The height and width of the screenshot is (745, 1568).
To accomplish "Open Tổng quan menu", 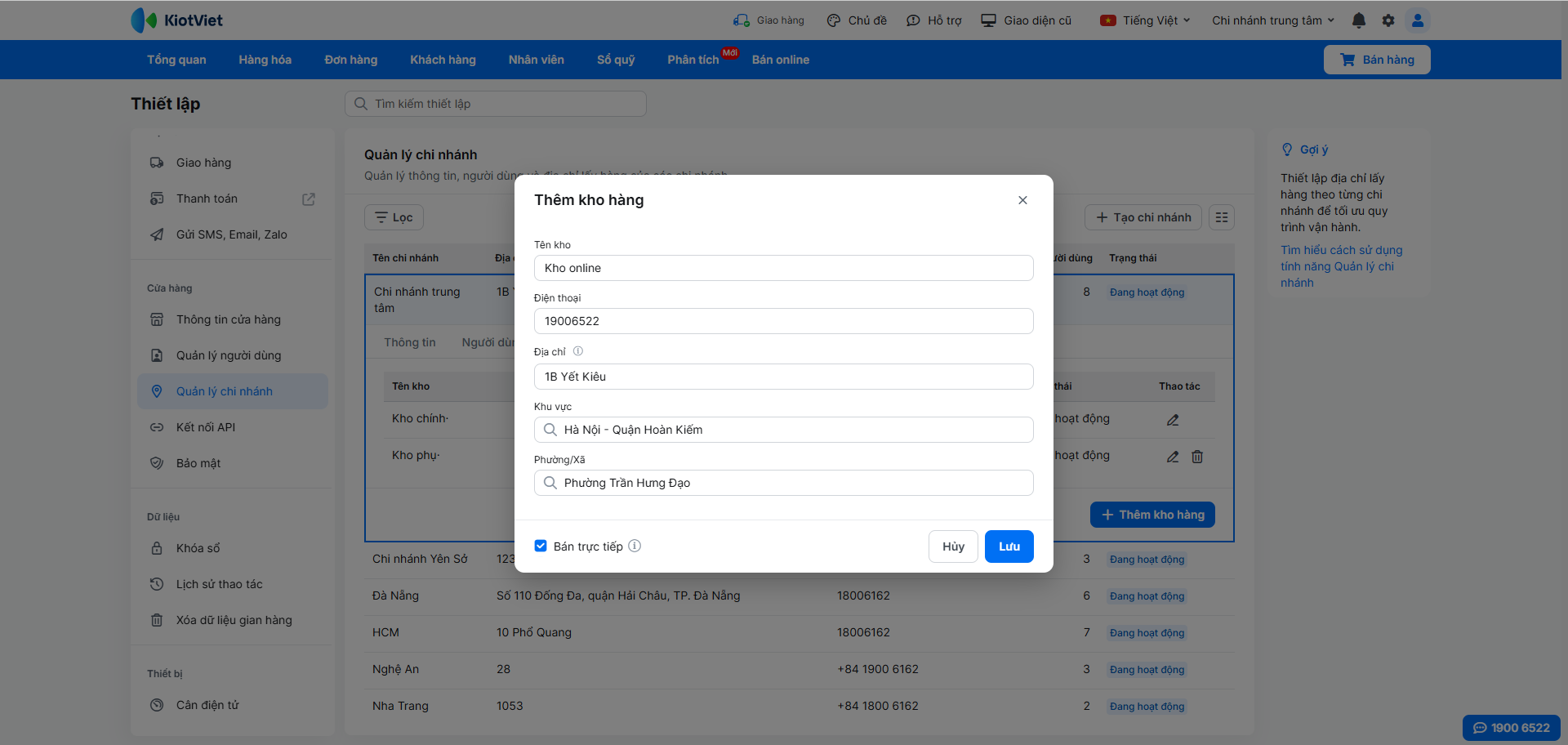I will click(x=176, y=60).
